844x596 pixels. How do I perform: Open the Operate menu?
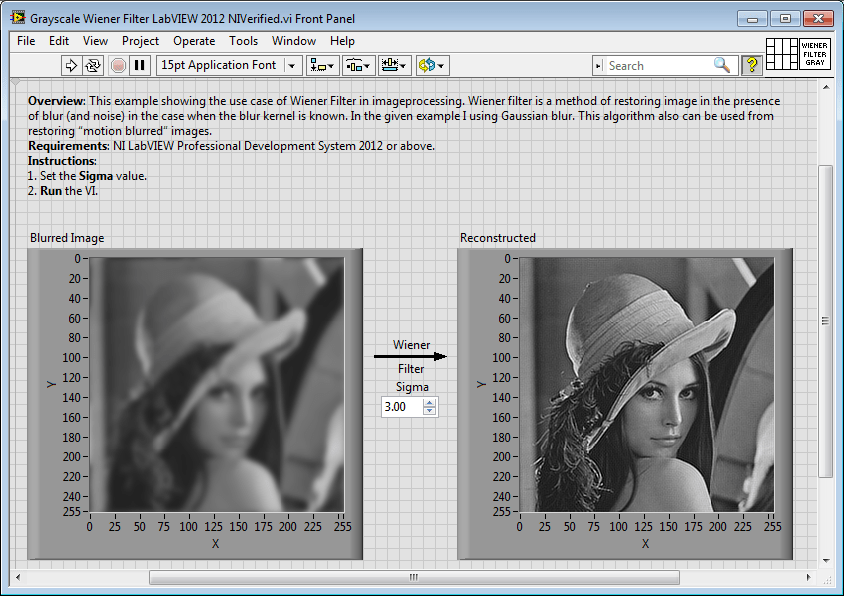point(194,41)
